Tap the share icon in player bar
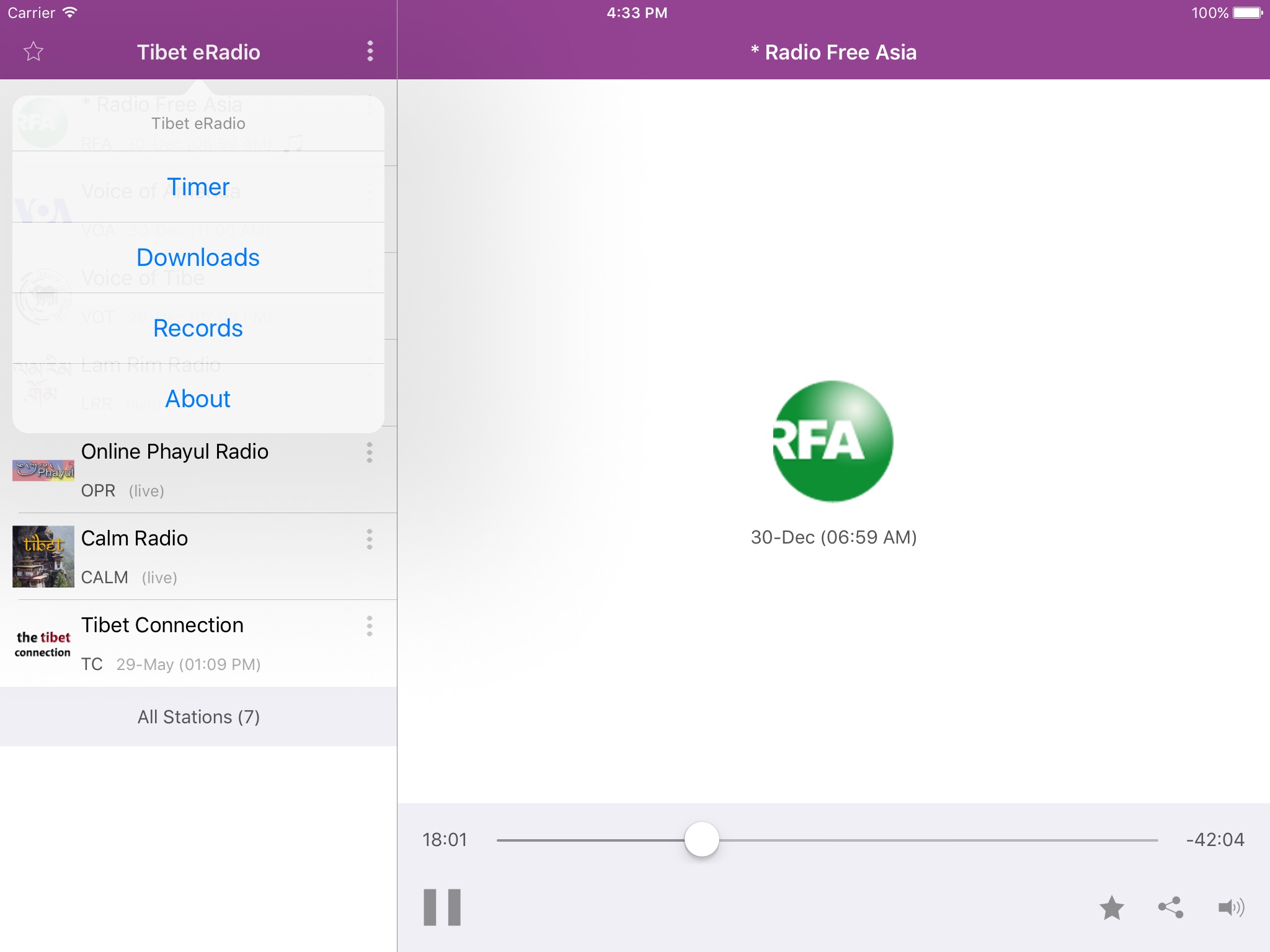Viewport: 1270px width, 952px height. pyautogui.click(x=1171, y=908)
